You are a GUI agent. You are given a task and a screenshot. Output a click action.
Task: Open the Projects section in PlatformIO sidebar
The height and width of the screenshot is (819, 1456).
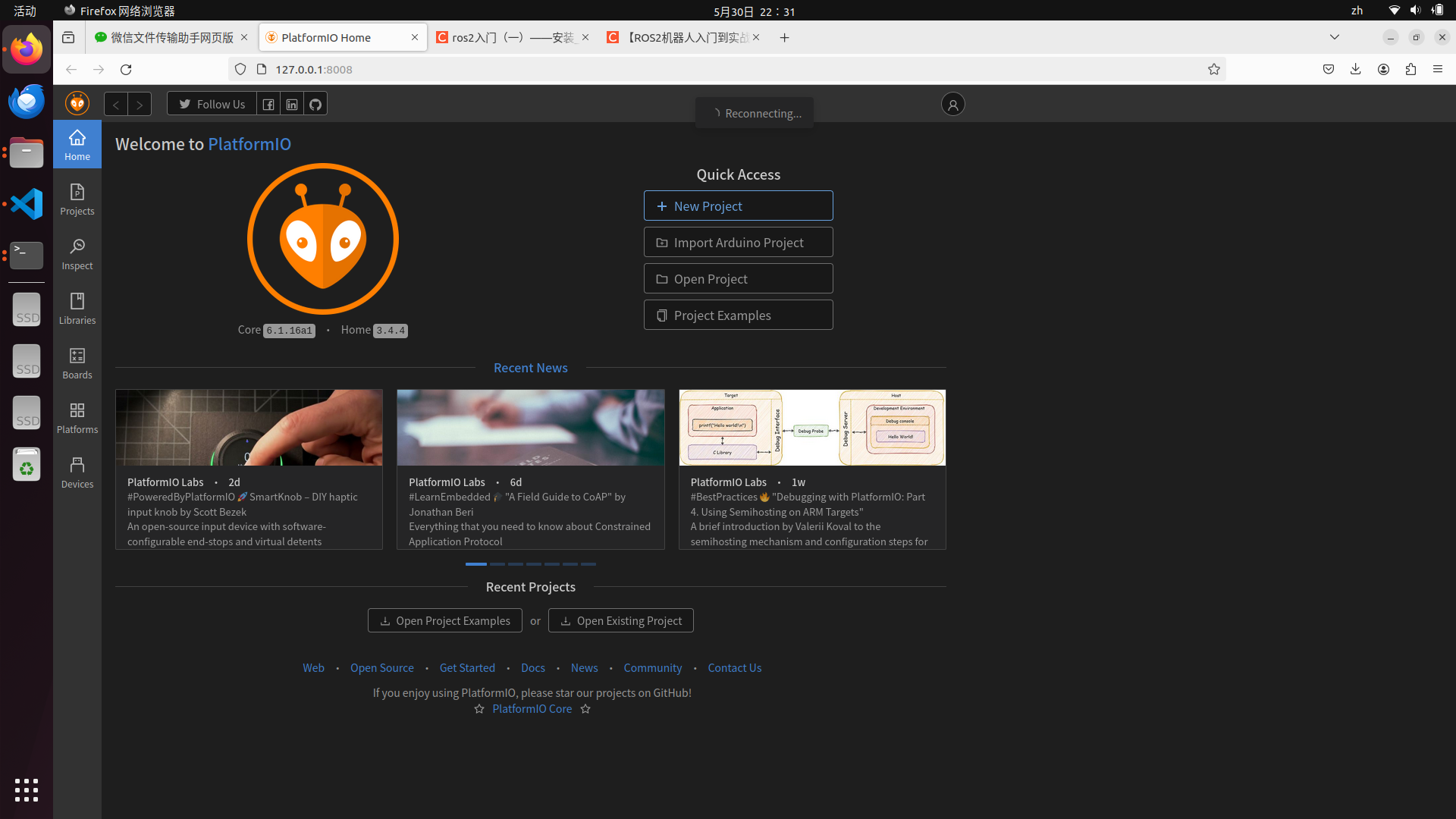(77, 199)
